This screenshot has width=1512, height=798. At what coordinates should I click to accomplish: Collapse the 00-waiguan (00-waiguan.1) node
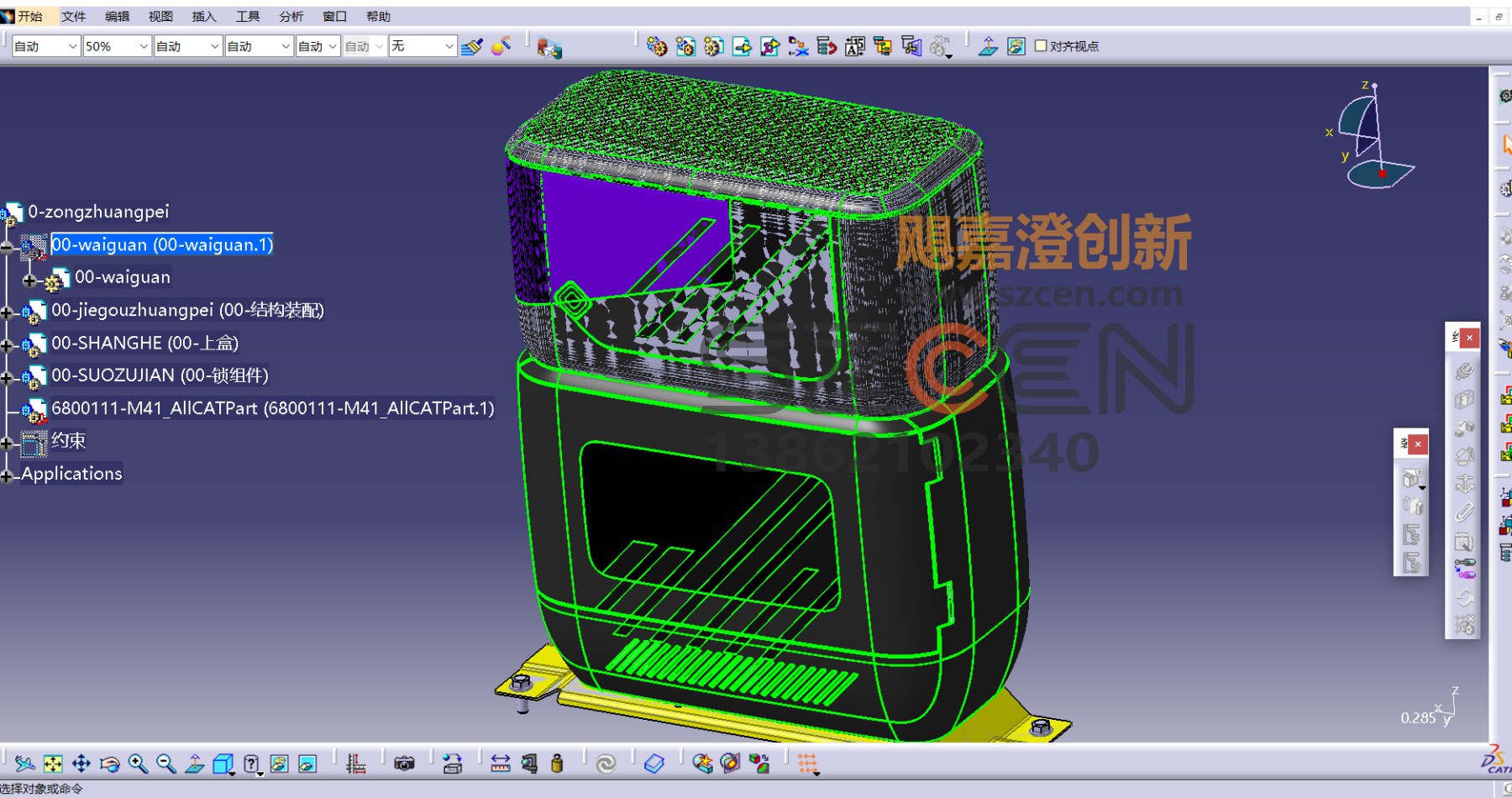coord(7,247)
